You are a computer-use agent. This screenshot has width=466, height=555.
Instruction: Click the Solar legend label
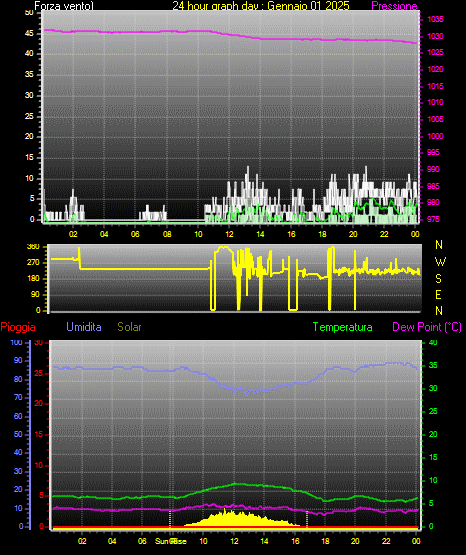point(129,327)
